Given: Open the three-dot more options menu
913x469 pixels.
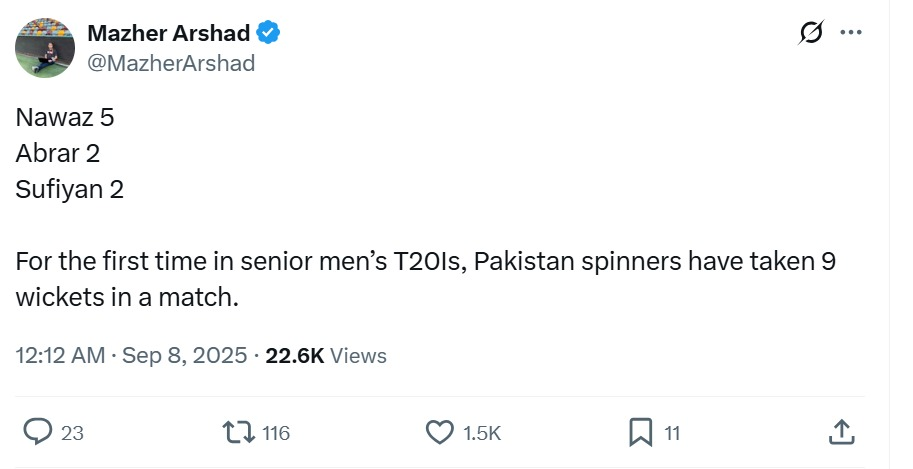Looking at the screenshot, I should 851,33.
